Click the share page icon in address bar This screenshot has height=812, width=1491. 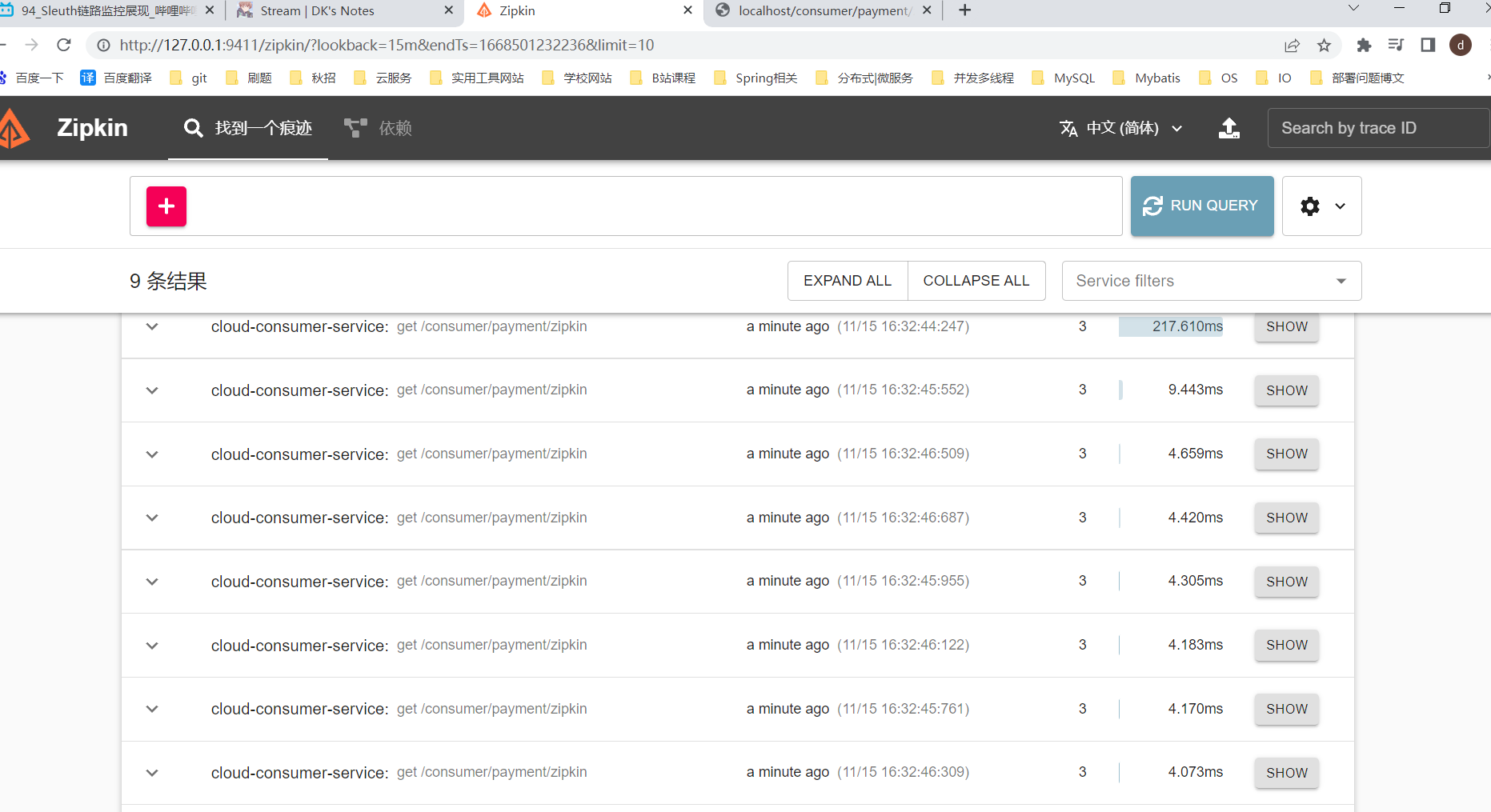[x=1292, y=46]
